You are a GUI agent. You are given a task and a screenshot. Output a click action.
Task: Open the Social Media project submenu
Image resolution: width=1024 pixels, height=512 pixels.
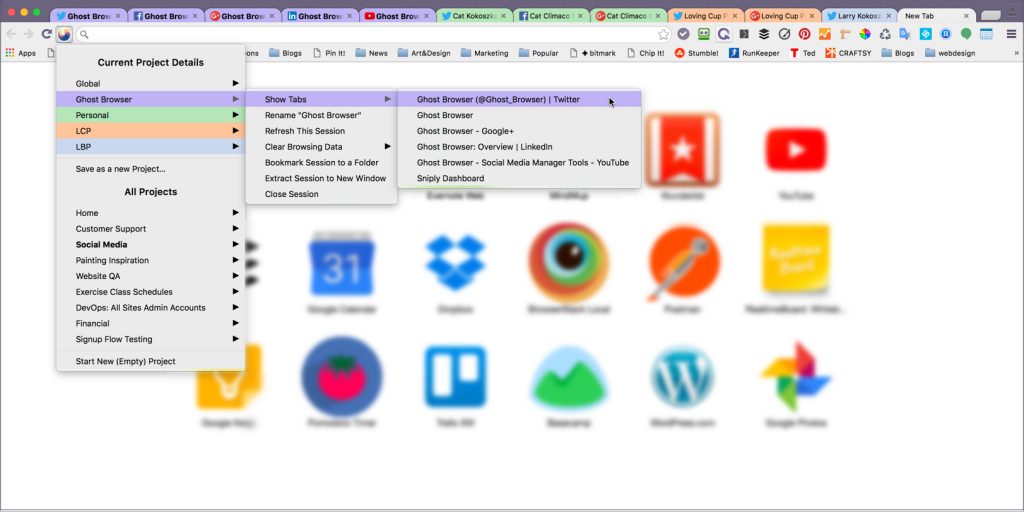click(151, 244)
